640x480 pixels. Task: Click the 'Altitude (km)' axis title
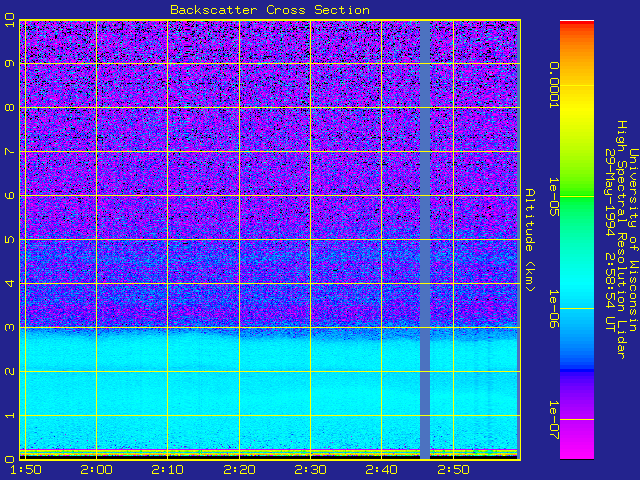[x=529, y=240]
